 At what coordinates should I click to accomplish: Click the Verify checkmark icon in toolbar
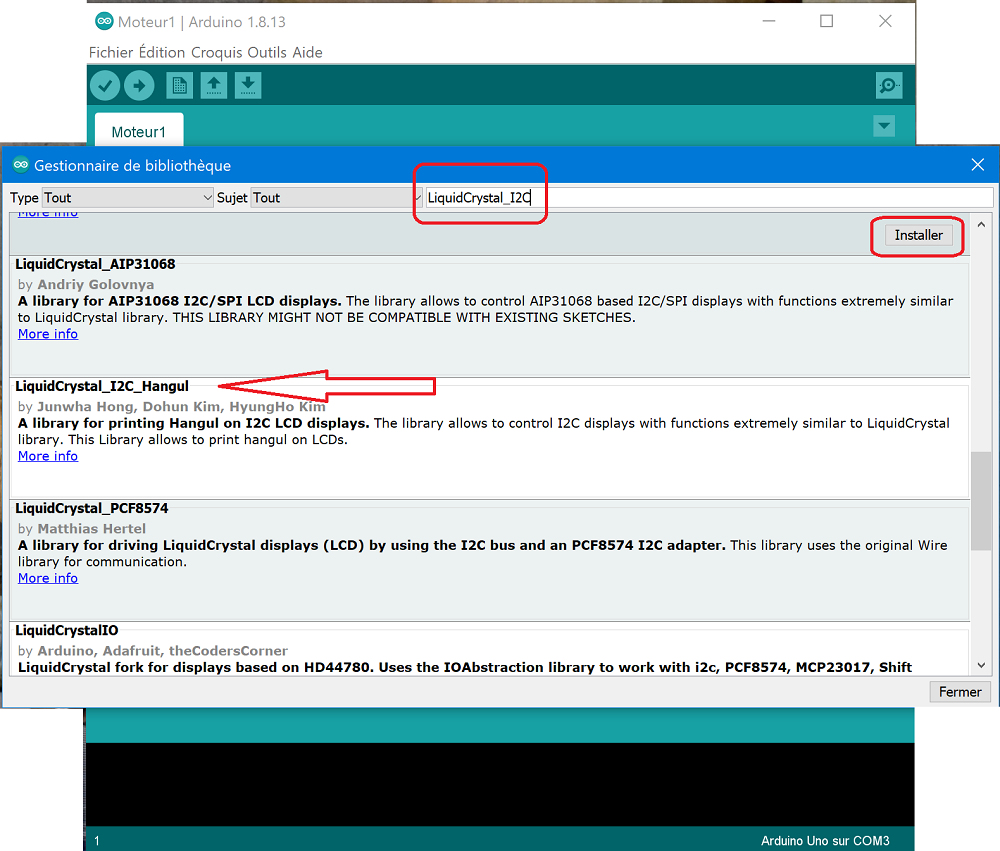[x=105, y=85]
